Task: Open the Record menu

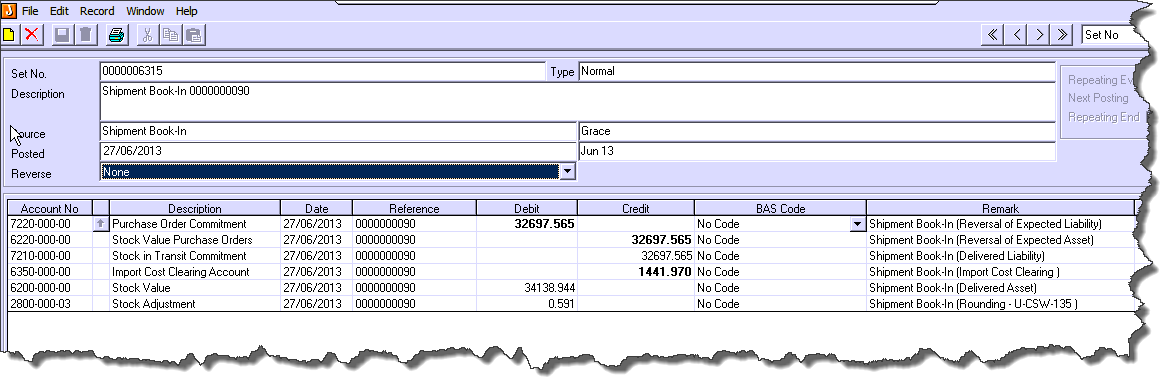Action: [x=97, y=10]
